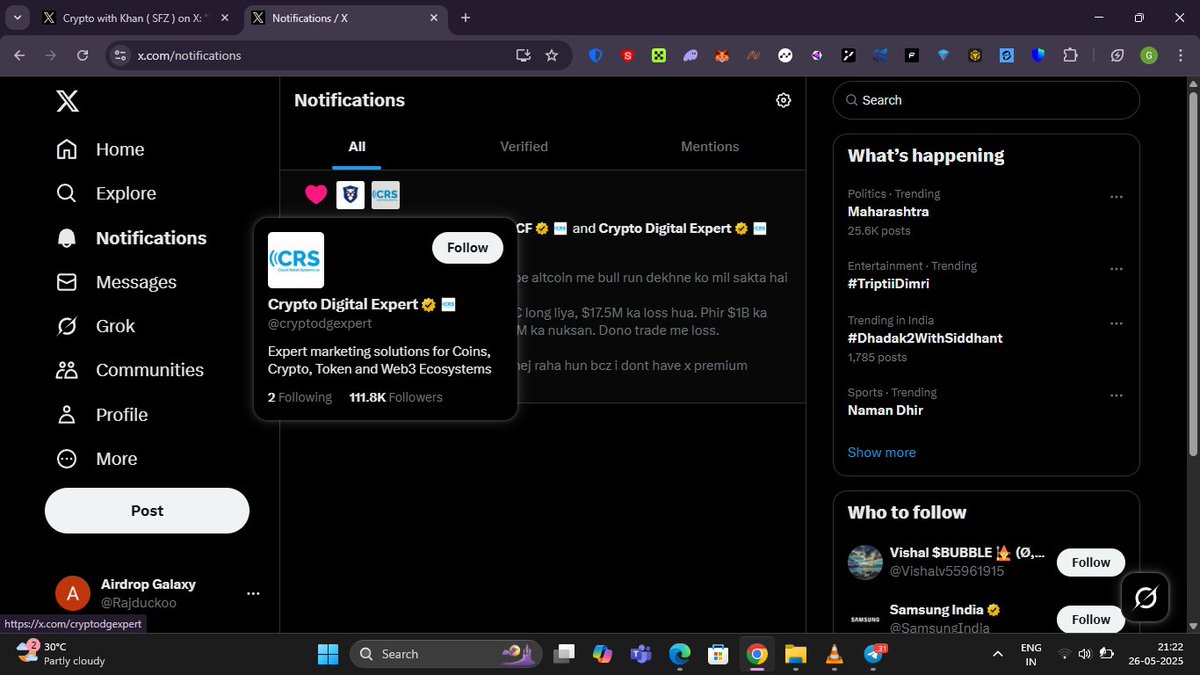Open Microsoft Edge from the taskbar
Screen dimensions: 1200x675
click(679, 654)
